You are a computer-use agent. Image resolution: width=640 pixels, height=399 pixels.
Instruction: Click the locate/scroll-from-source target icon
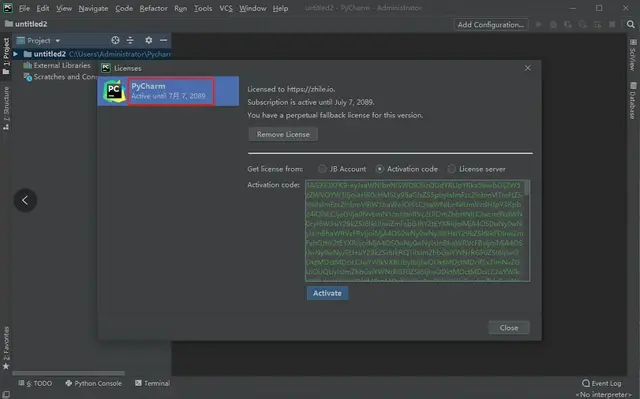(116, 40)
